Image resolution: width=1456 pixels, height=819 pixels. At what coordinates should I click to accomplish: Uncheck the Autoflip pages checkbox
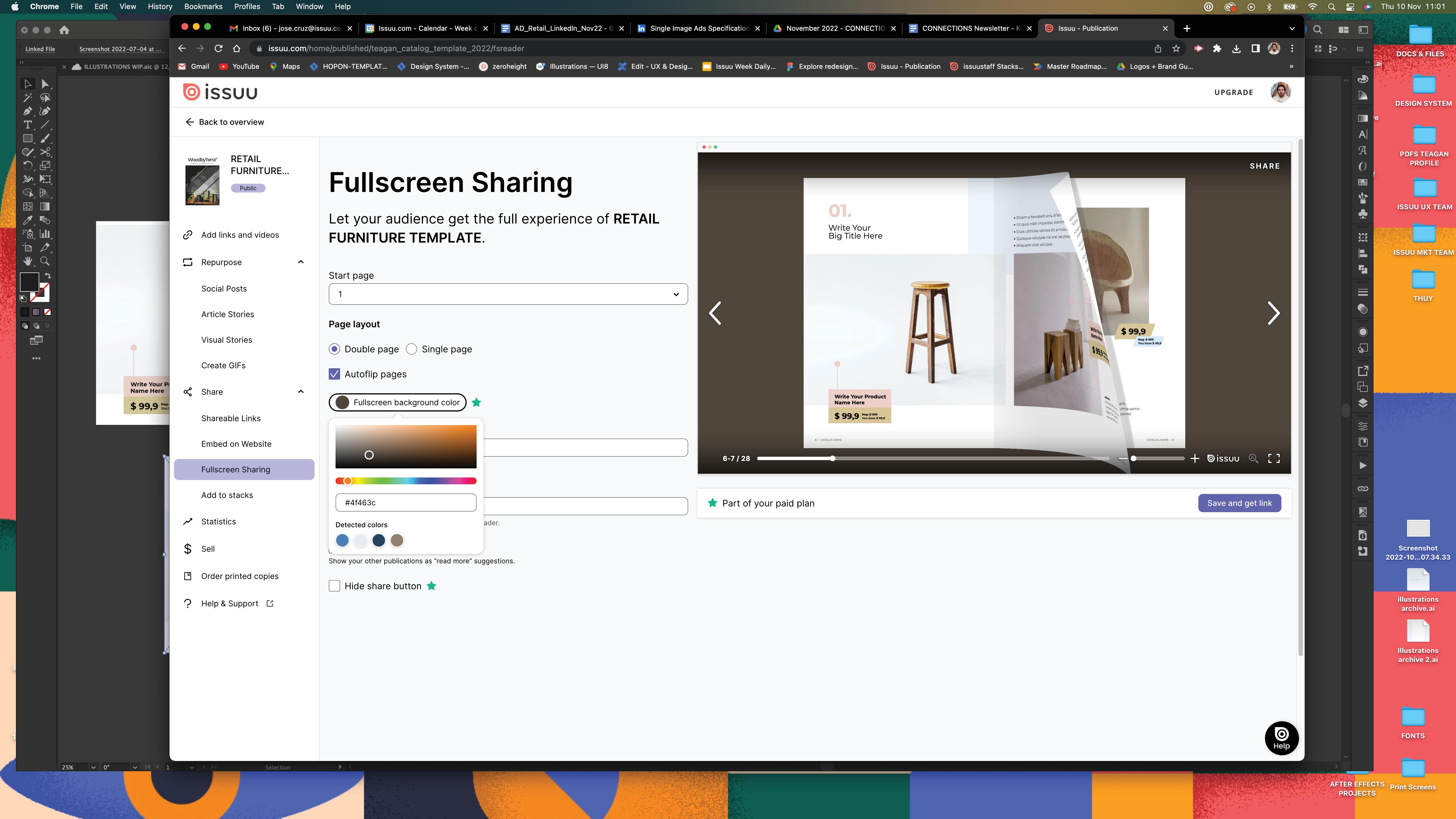pyautogui.click(x=335, y=374)
